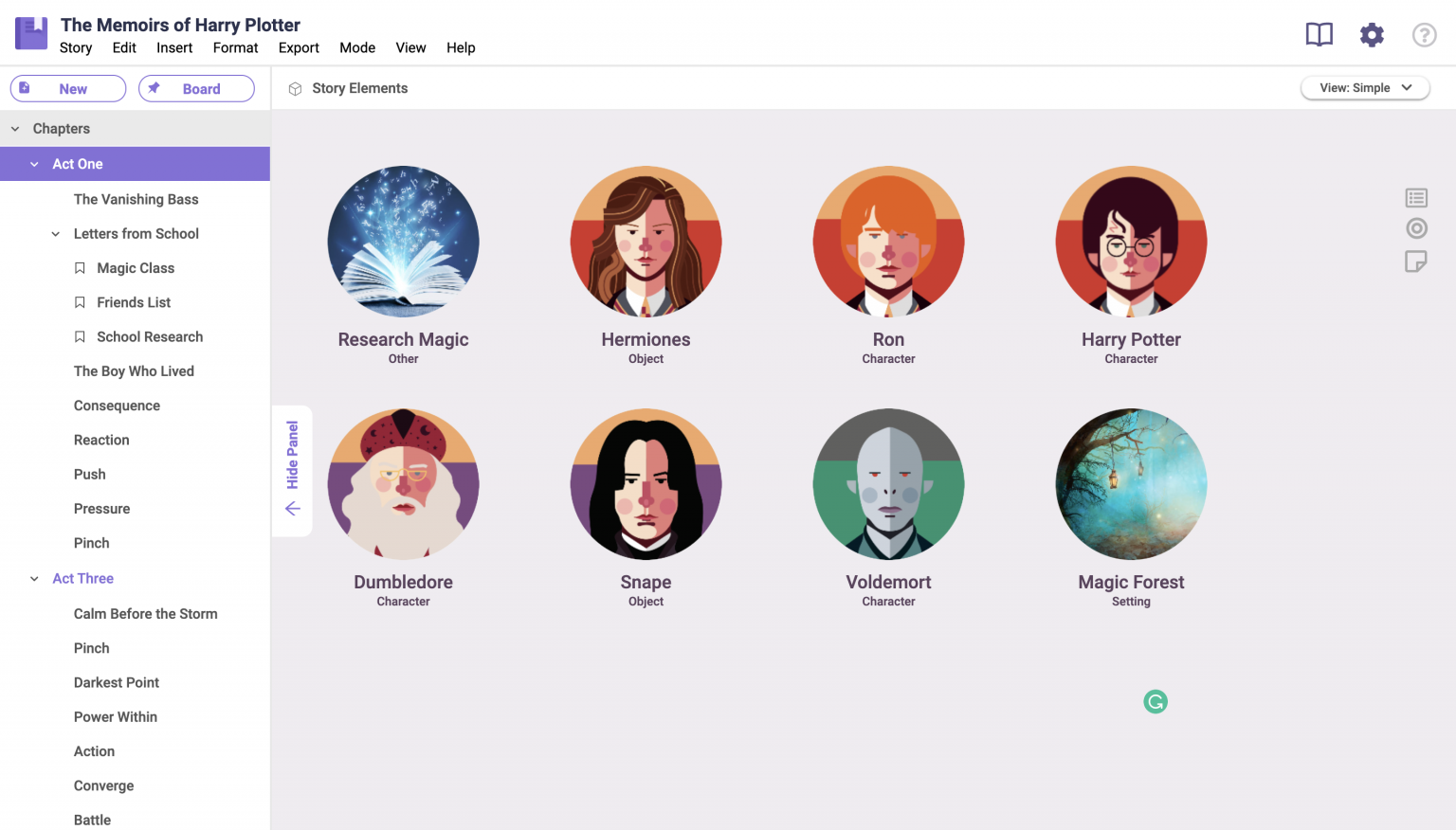Click the target goals icon on right
This screenshot has width=1456, height=830.
tap(1416, 228)
